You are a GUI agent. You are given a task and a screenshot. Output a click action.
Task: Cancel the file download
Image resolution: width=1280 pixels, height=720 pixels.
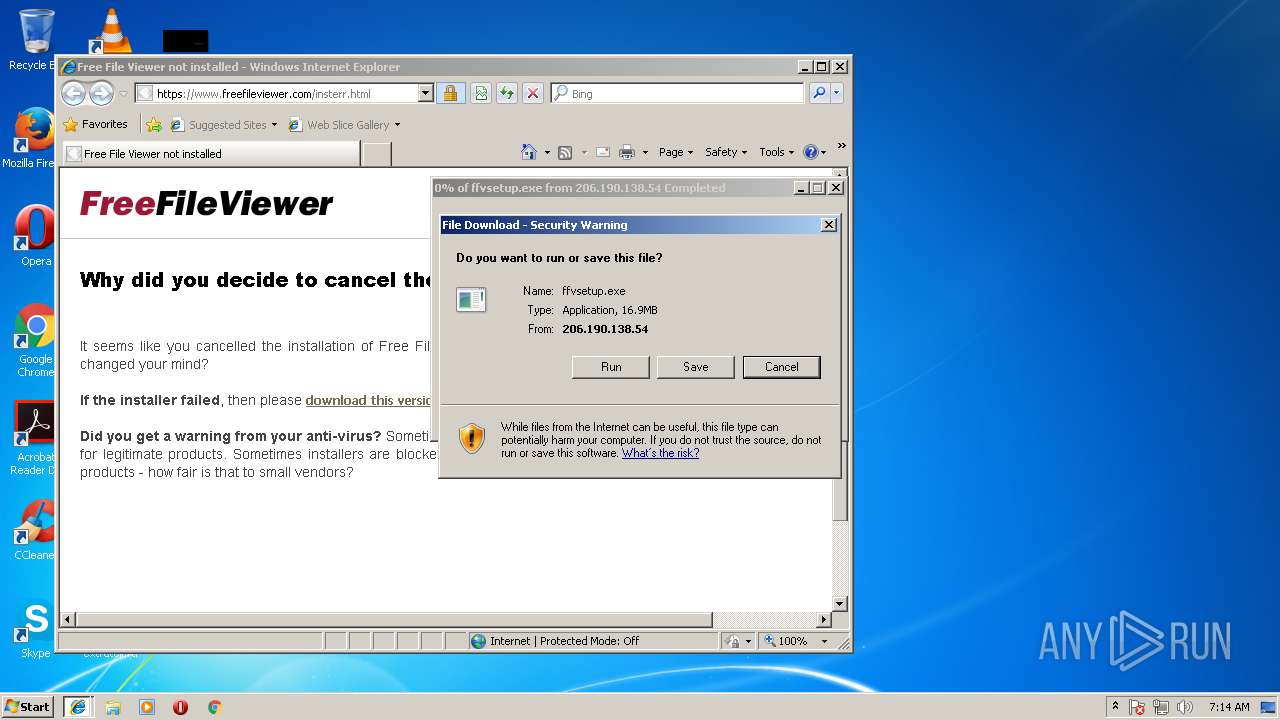pos(782,367)
